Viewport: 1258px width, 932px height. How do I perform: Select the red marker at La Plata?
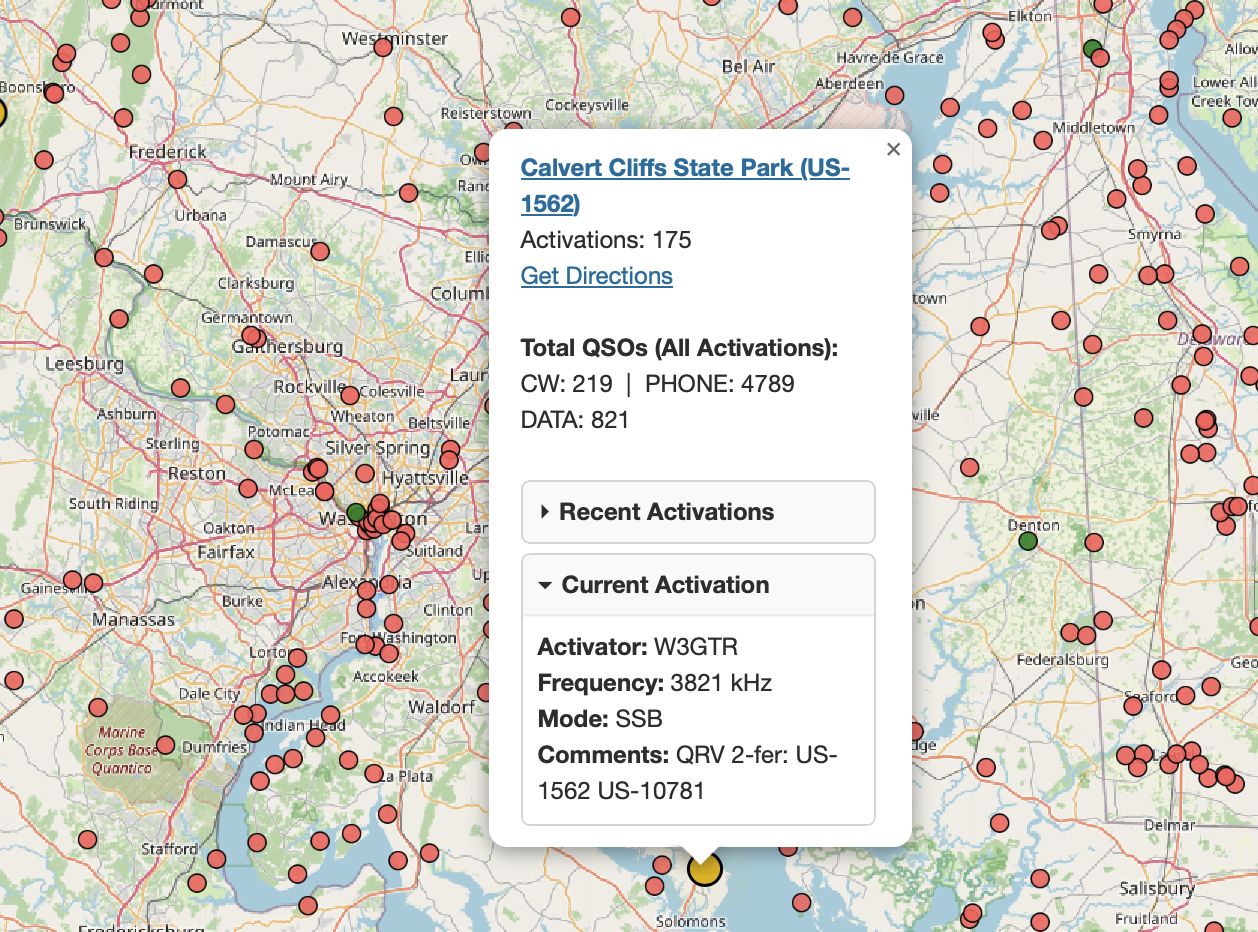pyautogui.click(x=374, y=774)
